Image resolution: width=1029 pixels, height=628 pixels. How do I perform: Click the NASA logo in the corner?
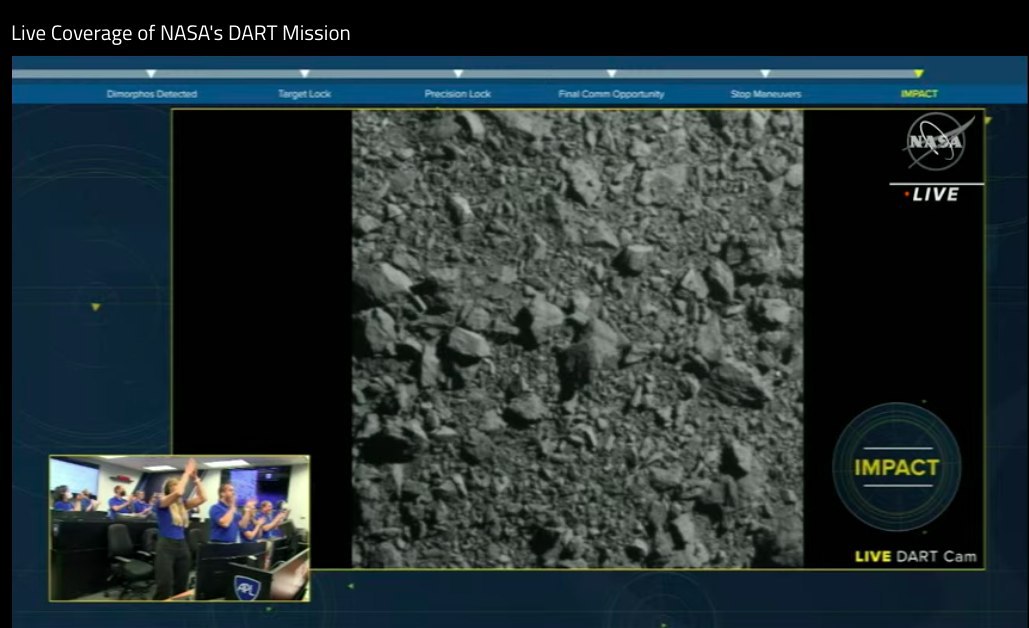point(938,142)
